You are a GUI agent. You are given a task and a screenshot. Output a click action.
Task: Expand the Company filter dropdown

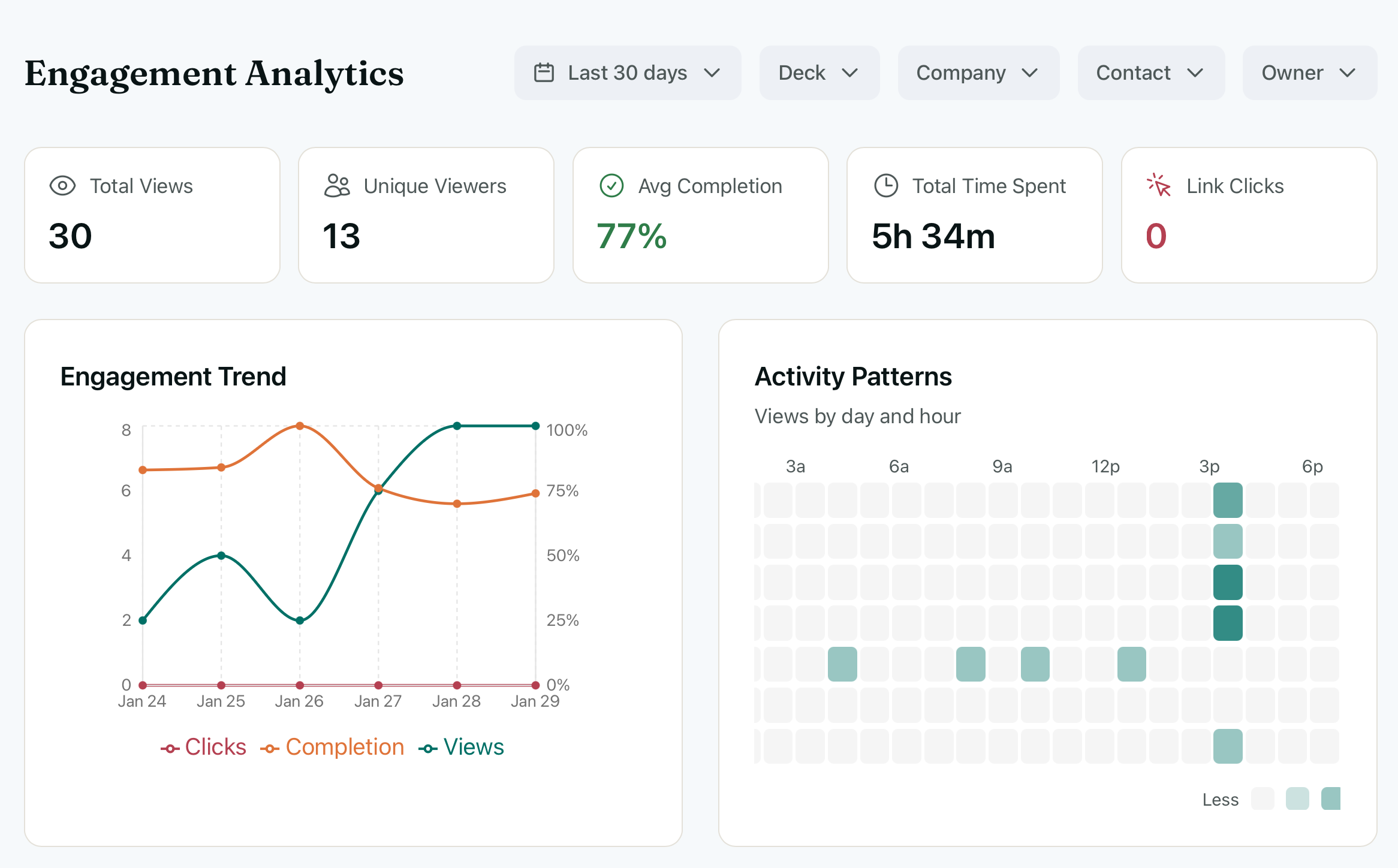click(x=978, y=73)
